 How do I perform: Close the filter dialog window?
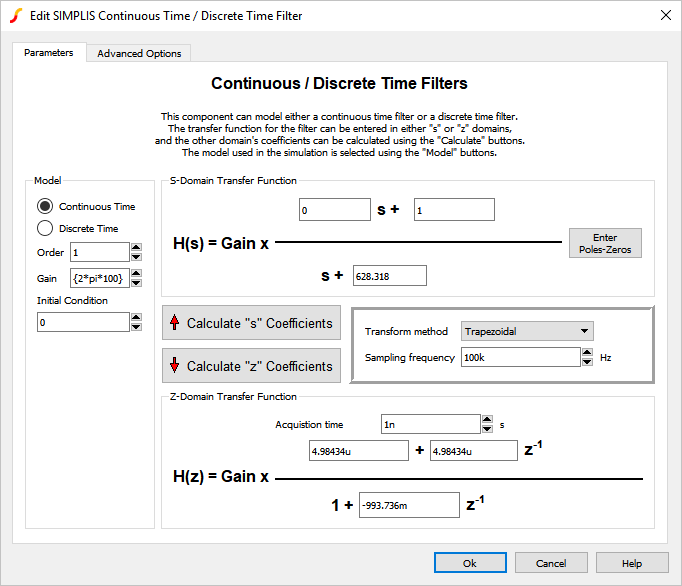point(666,15)
